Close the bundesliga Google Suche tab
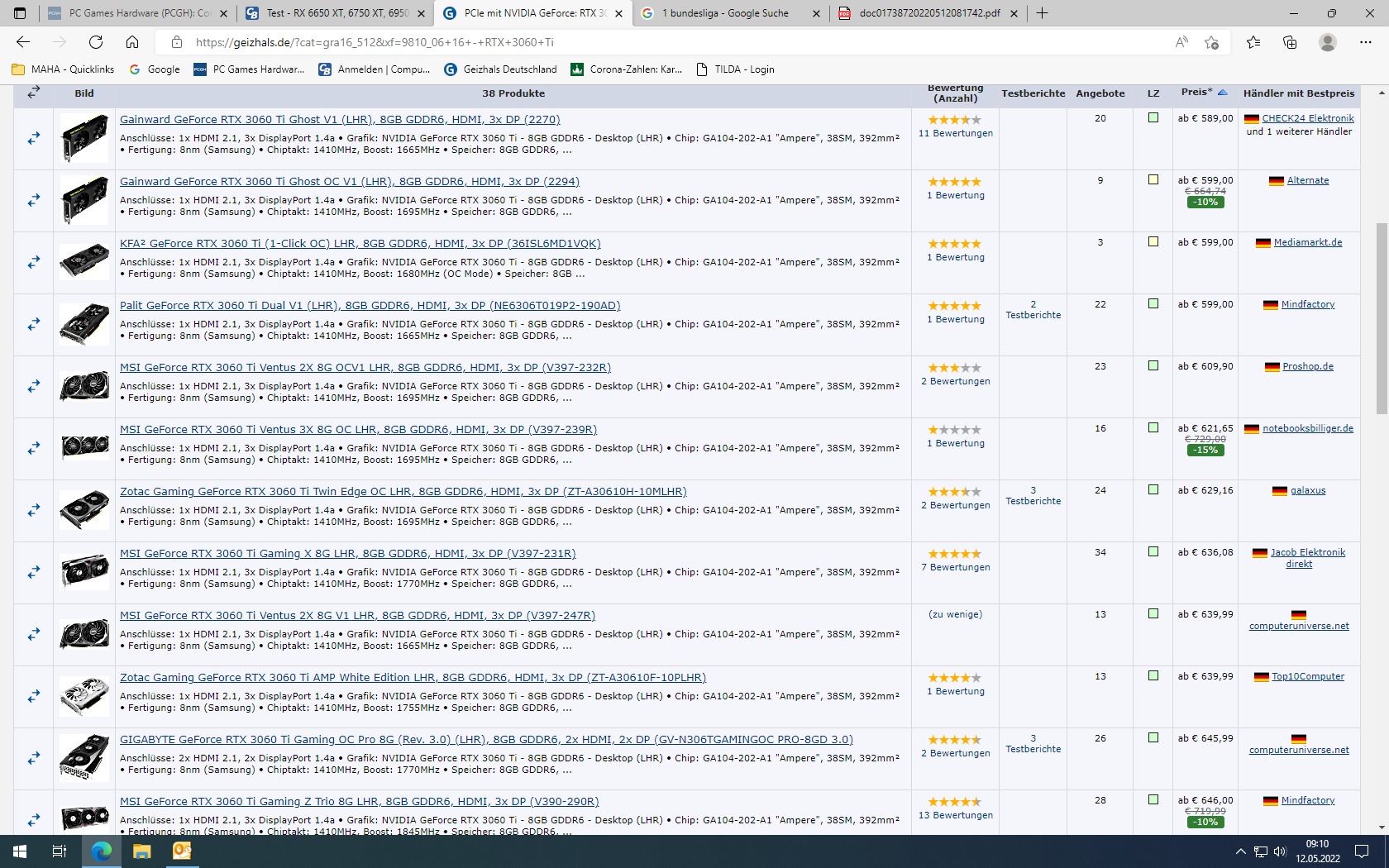1389x868 pixels. [x=816, y=13]
